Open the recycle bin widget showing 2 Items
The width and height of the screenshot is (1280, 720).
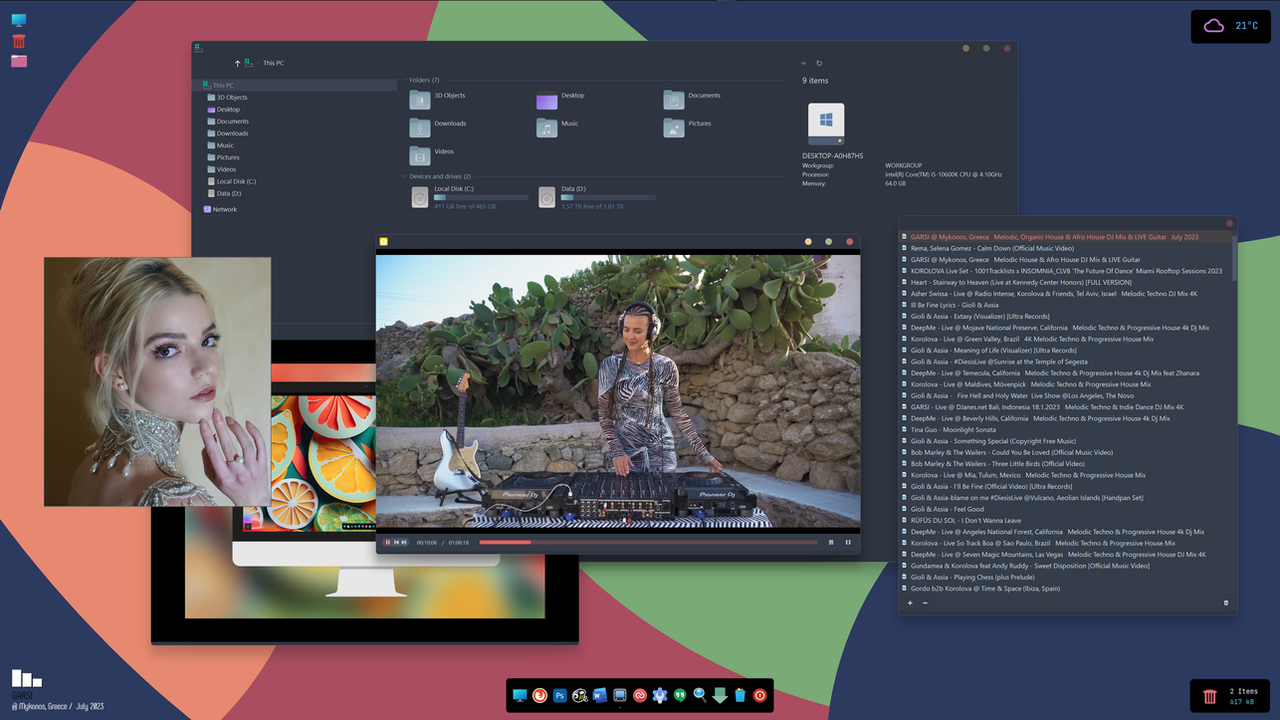pos(1230,696)
